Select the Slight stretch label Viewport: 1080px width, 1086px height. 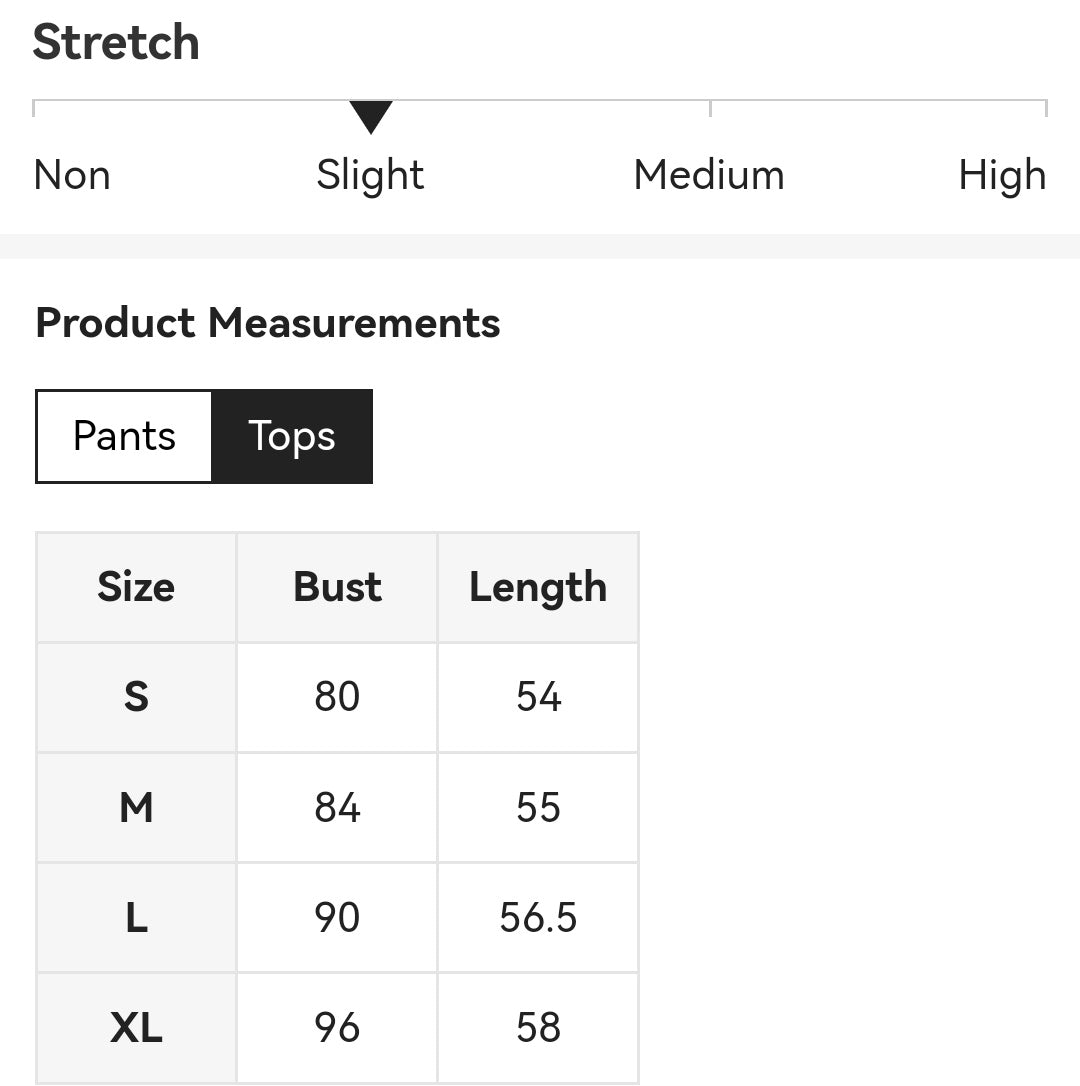coord(370,175)
